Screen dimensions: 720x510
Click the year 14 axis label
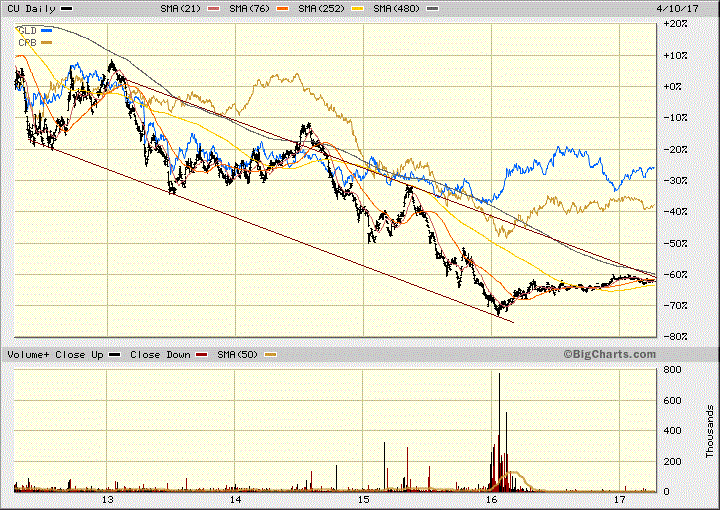[236, 500]
